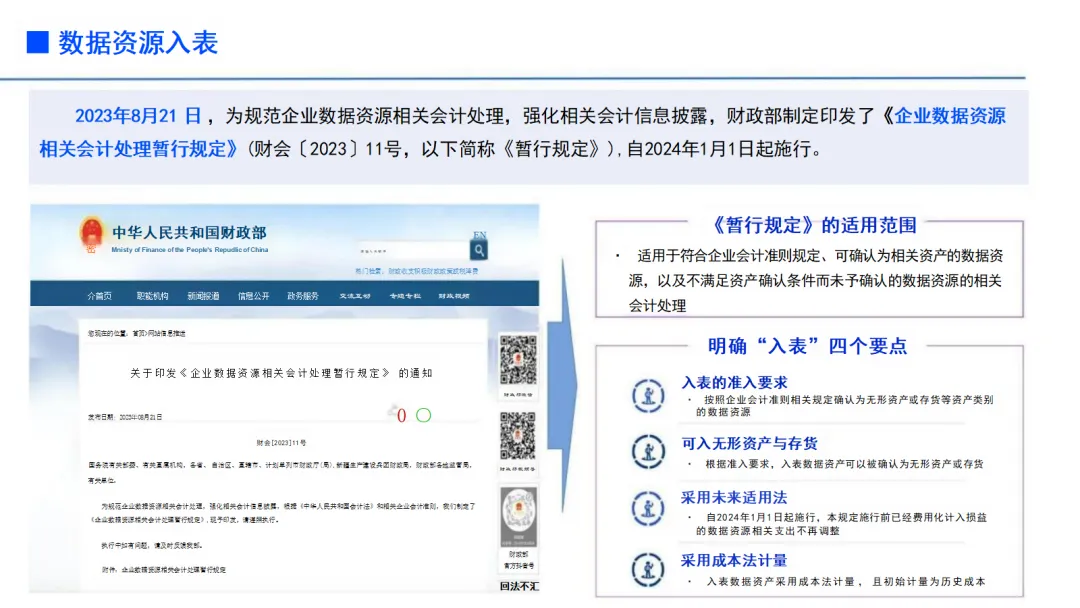Screen dimensions: 1080x608
Task: Click the text 中华人民共和国财政部
Action: click(x=189, y=233)
